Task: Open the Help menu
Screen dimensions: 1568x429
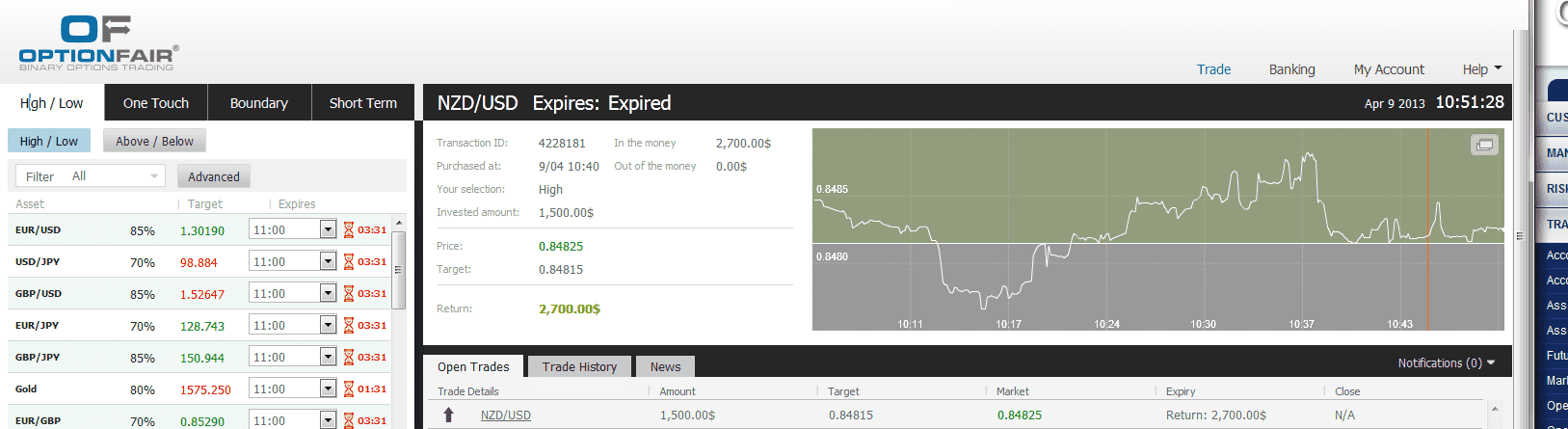Action: [1481, 69]
